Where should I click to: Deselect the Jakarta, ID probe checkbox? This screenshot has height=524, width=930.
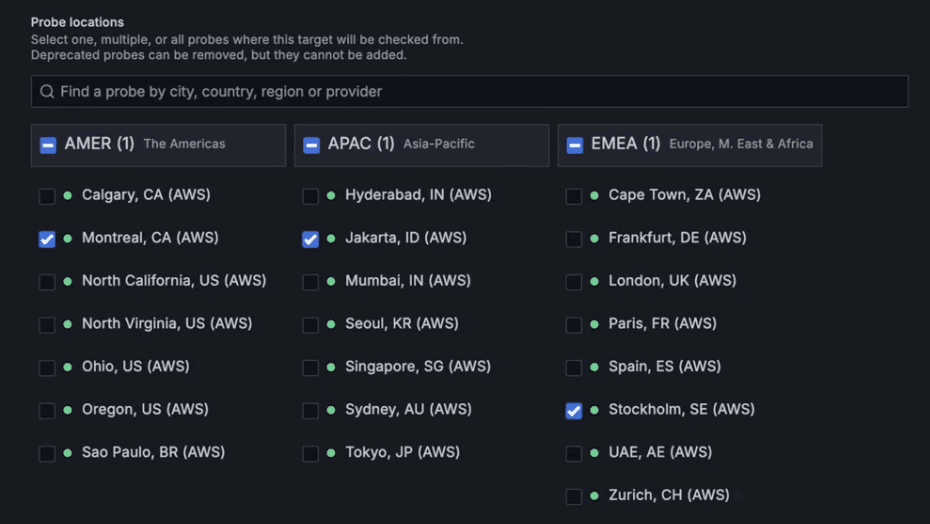pyautogui.click(x=310, y=239)
